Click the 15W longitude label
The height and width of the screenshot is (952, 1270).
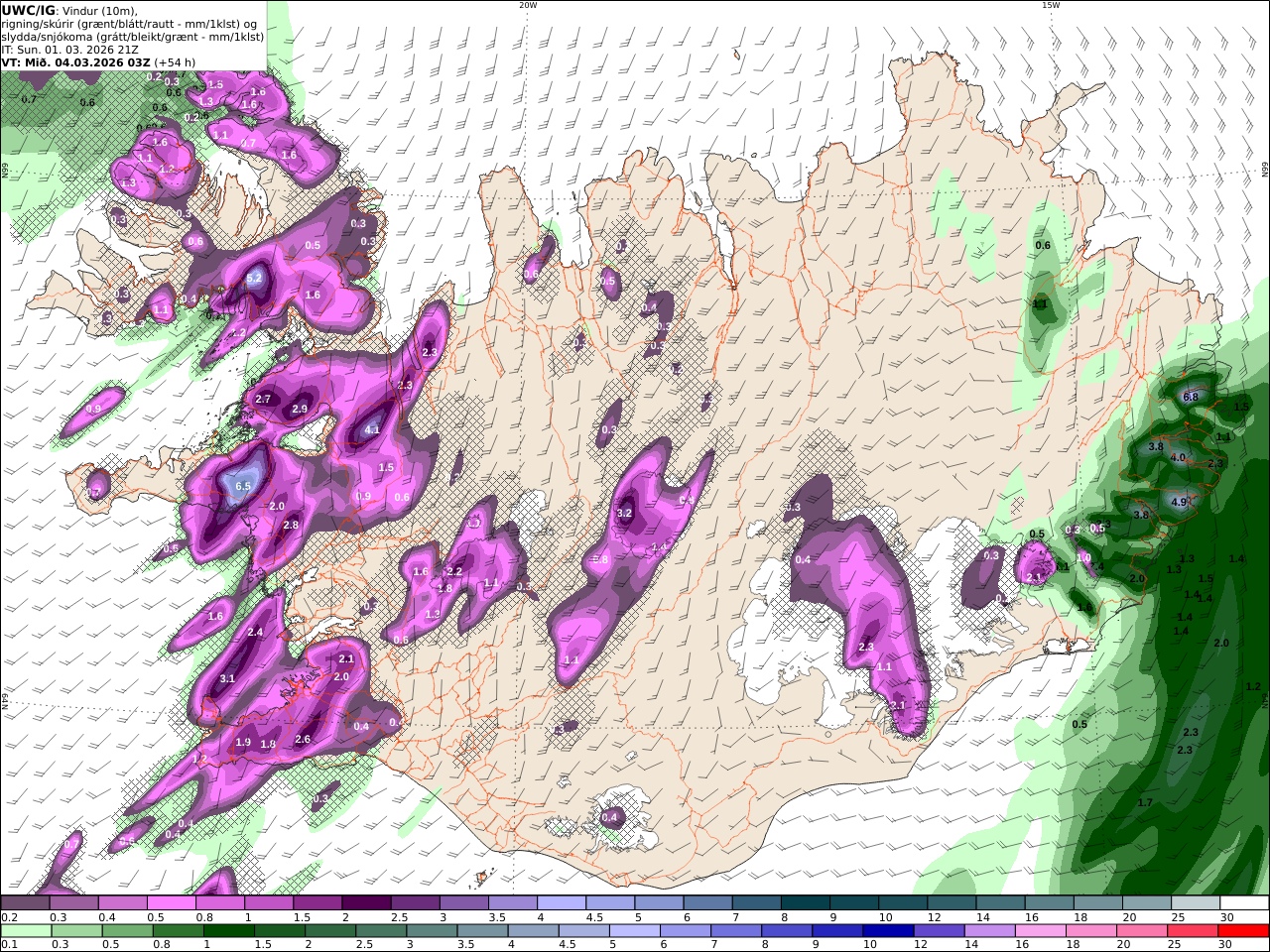[x=1050, y=5]
